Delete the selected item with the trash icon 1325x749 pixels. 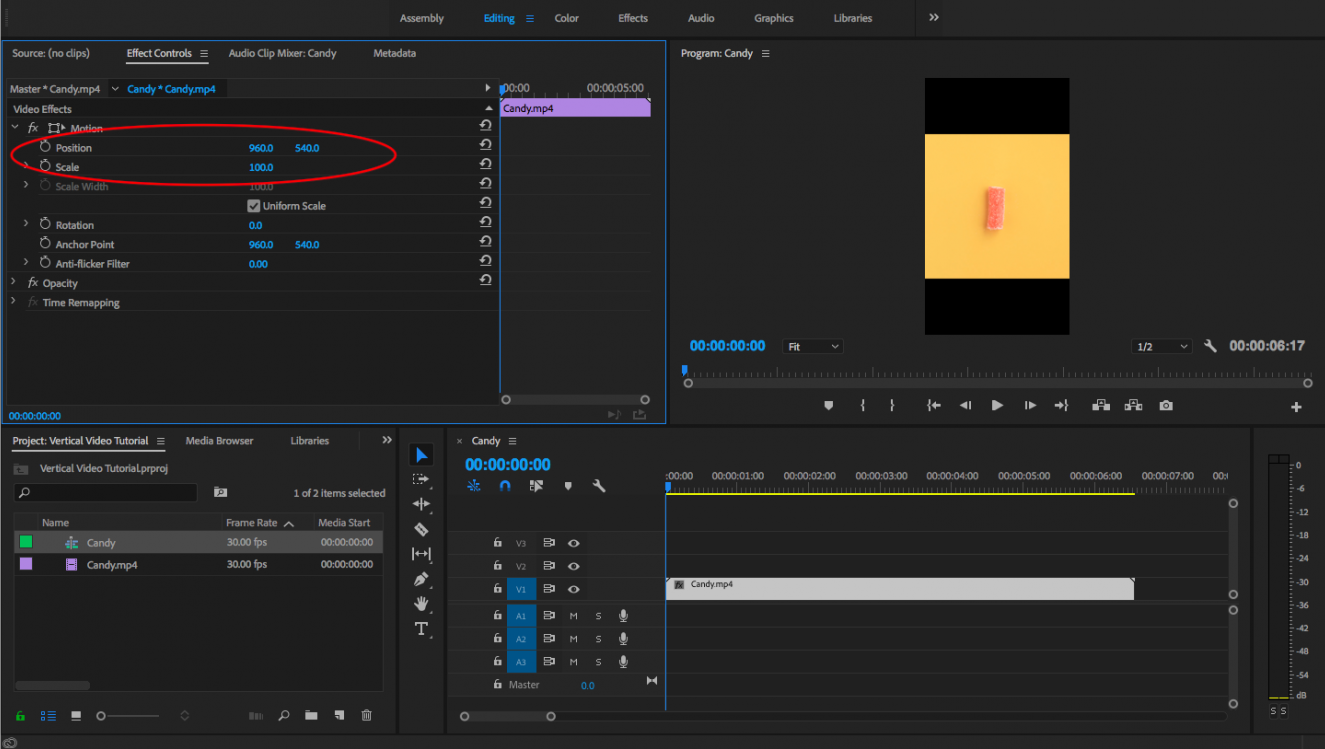tap(366, 715)
